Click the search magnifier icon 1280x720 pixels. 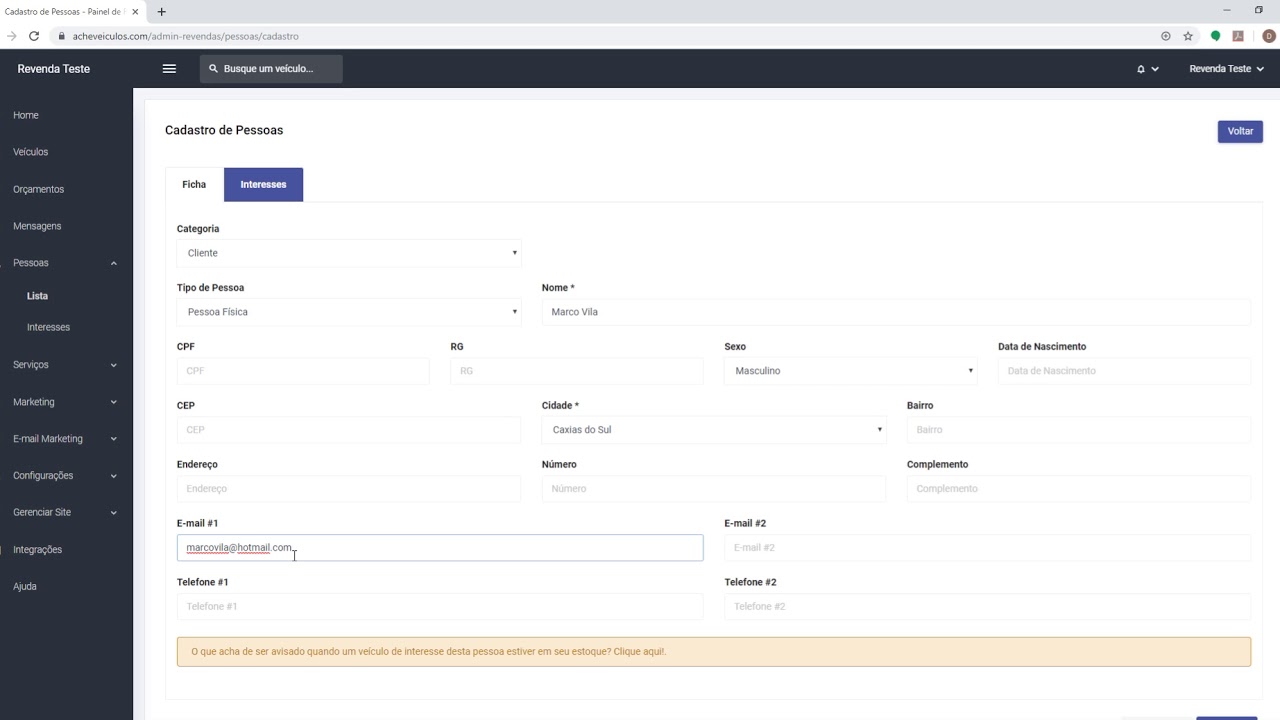[214, 69]
